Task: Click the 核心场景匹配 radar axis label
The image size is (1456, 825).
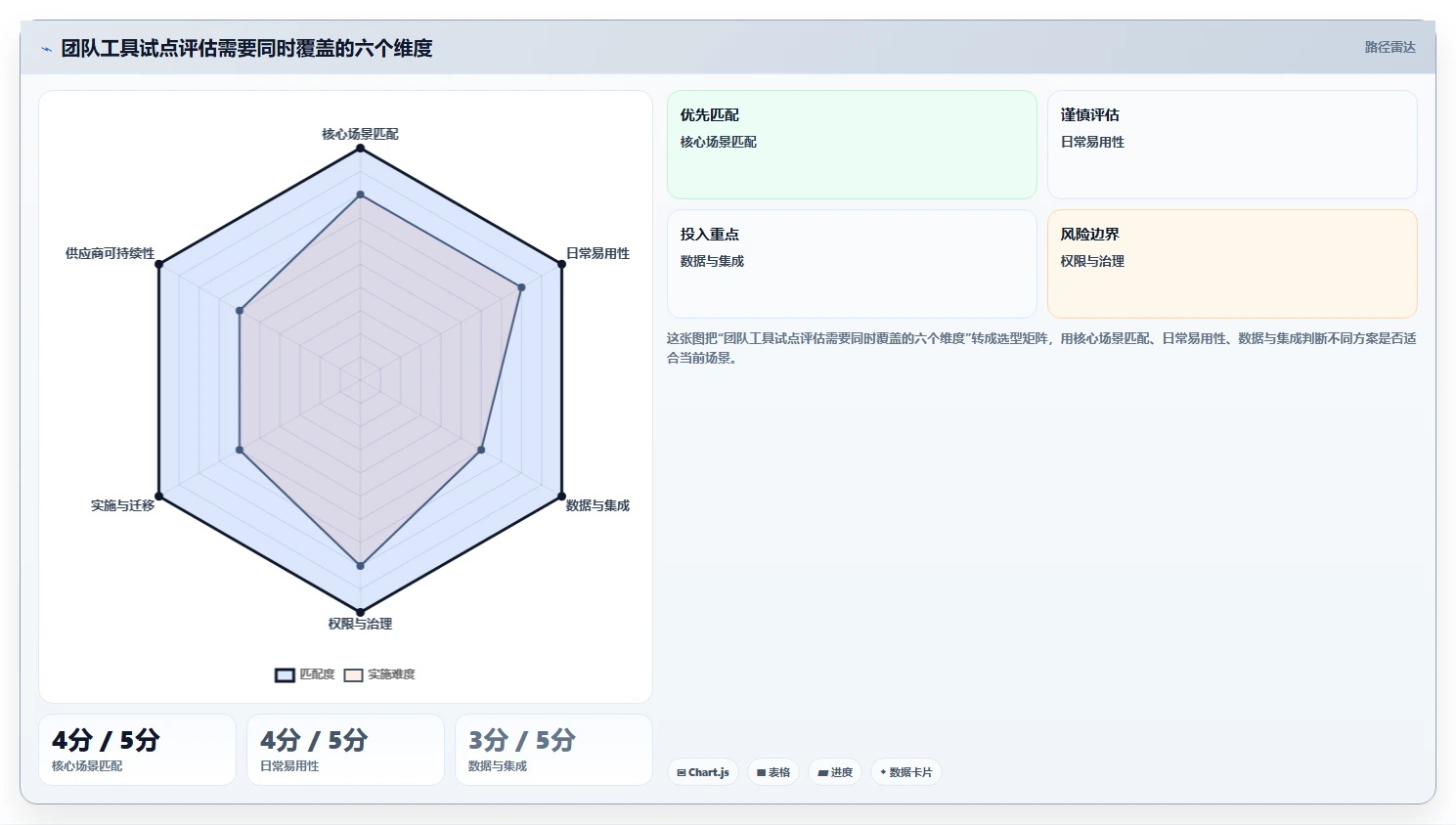Action: coord(360,134)
